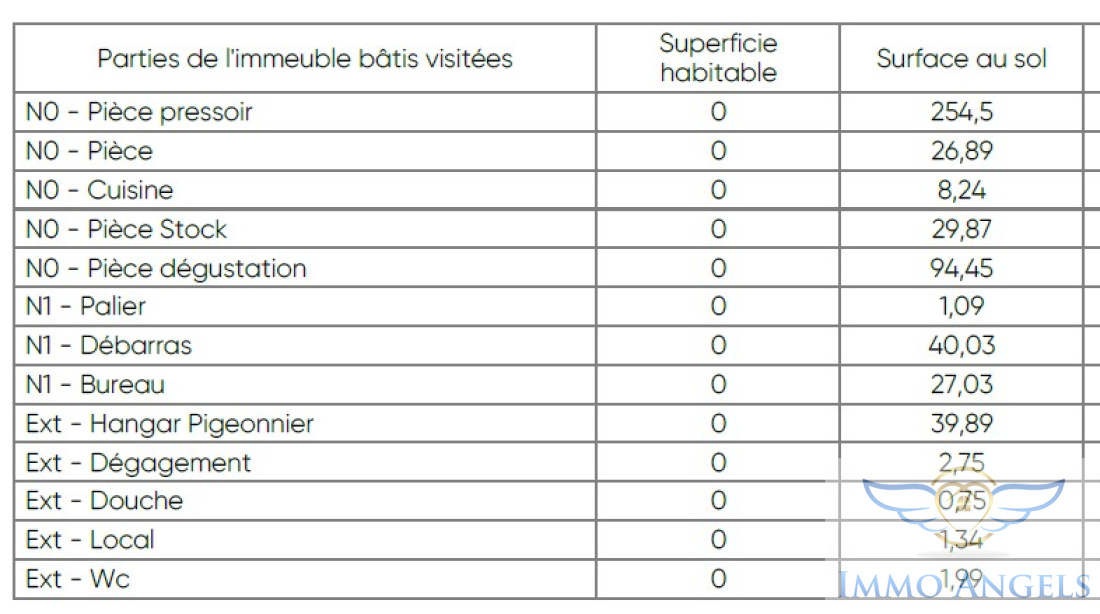Viewport: 1100px width, 614px height.
Task: Click the 'N0 - Cuisine' row label
Action: (99, 189)
